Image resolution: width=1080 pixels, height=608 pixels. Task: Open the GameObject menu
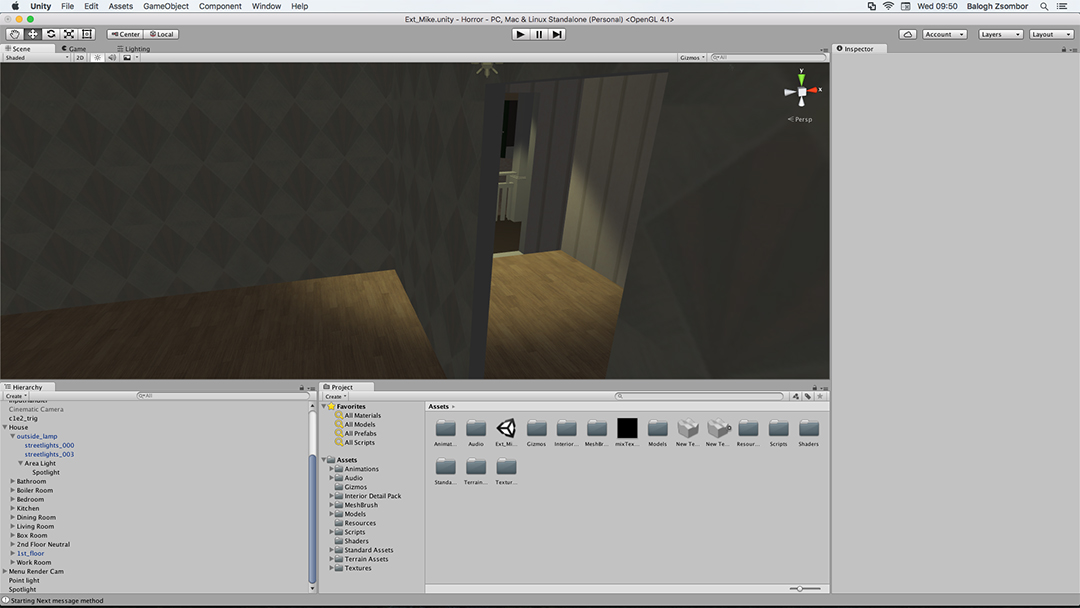165,6
